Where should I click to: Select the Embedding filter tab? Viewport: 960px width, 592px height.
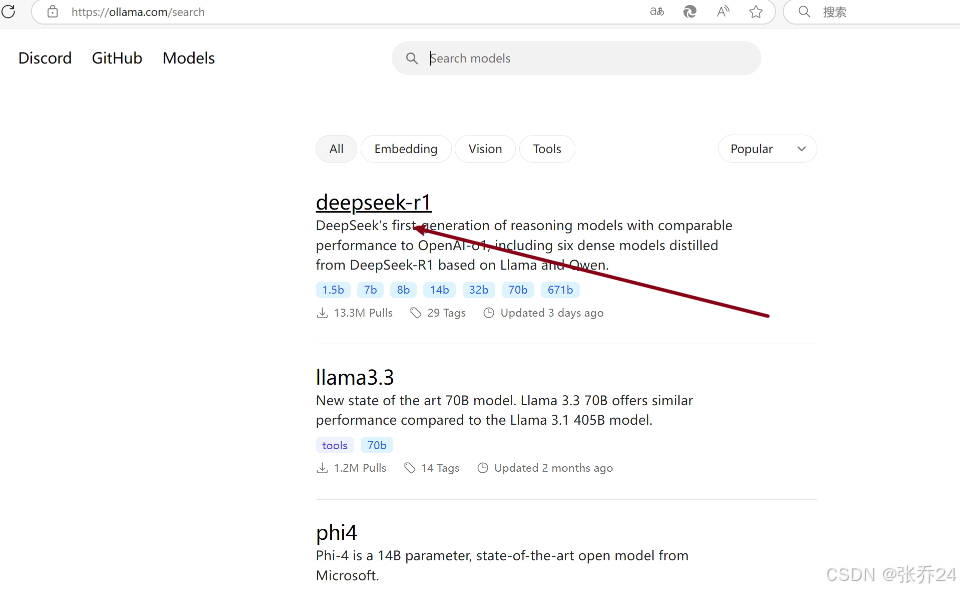click(x=406, y=149)
